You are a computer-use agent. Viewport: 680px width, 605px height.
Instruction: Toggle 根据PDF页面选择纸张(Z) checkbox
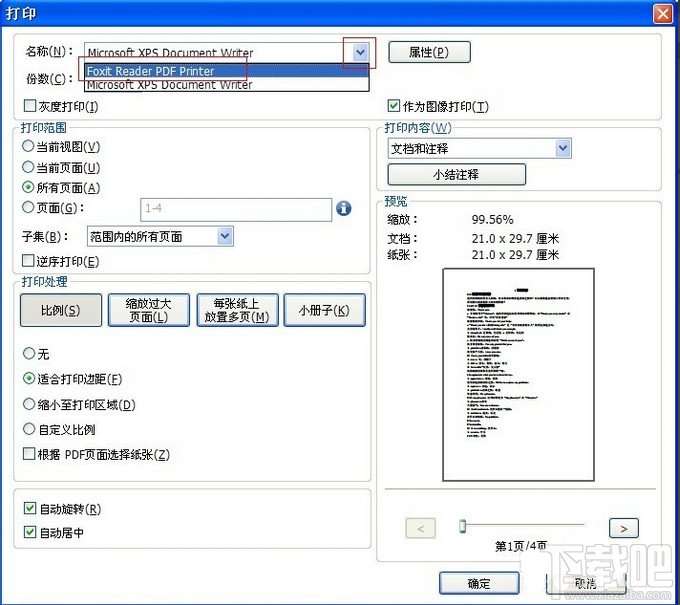point(29,454)
